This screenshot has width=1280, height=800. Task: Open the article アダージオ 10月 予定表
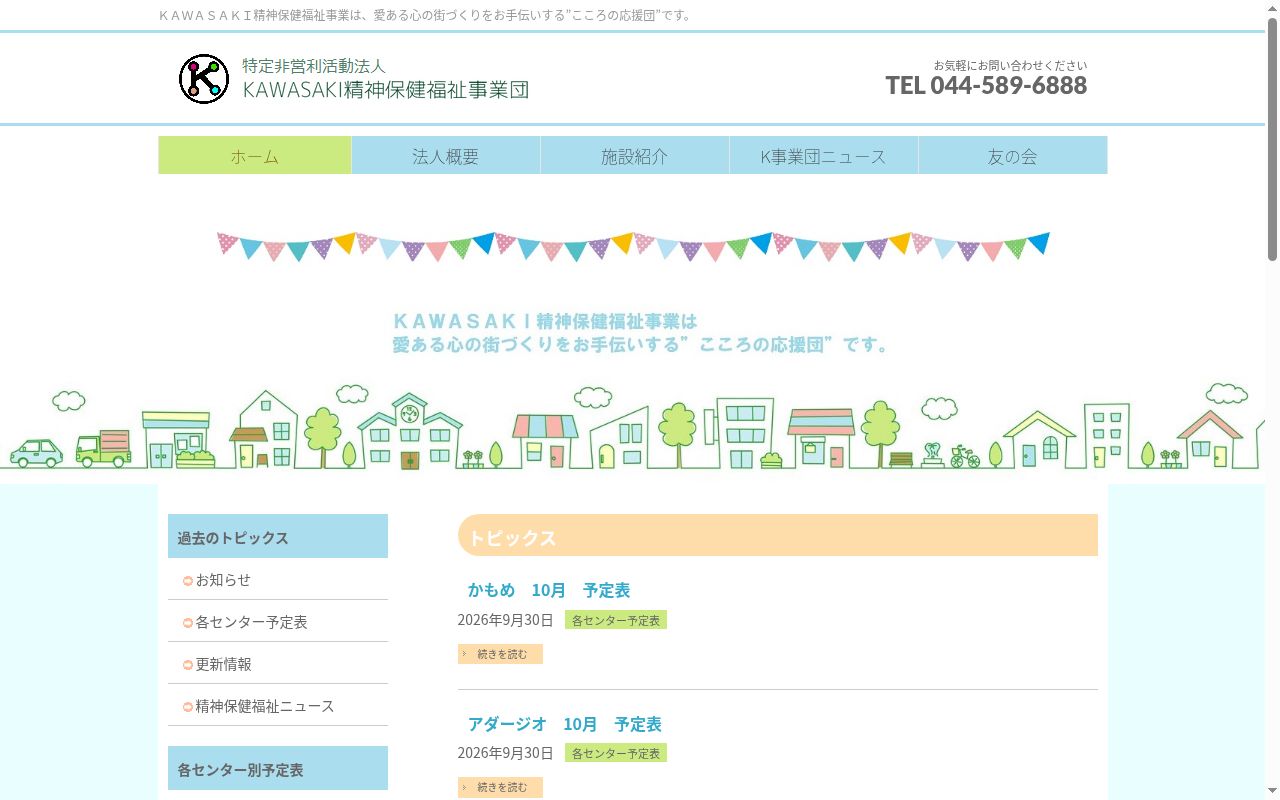coord(565,724)
